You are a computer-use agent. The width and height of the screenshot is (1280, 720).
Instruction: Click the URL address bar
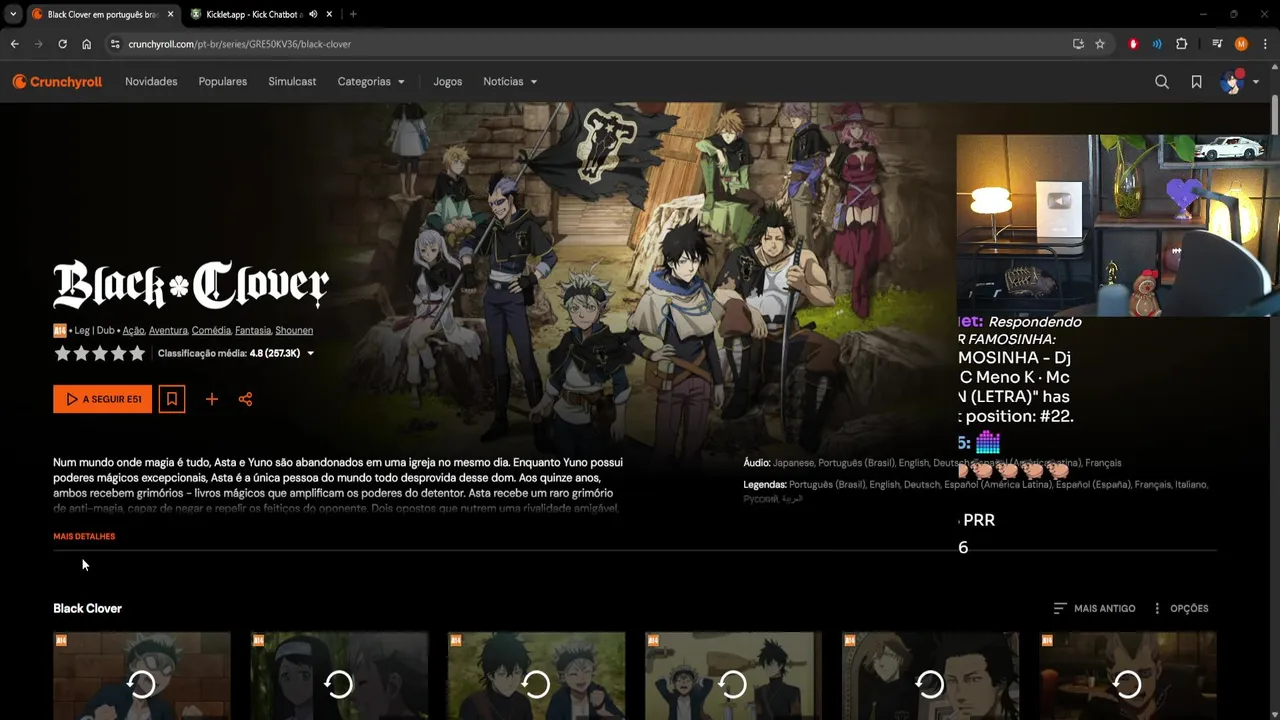pos(590,44)
